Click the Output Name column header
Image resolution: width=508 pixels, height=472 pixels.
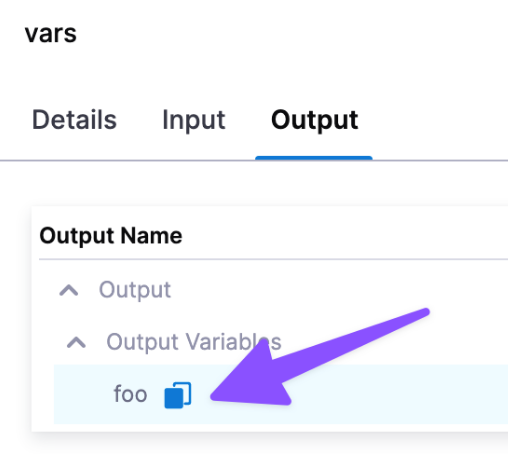click(x=111, y=236)
